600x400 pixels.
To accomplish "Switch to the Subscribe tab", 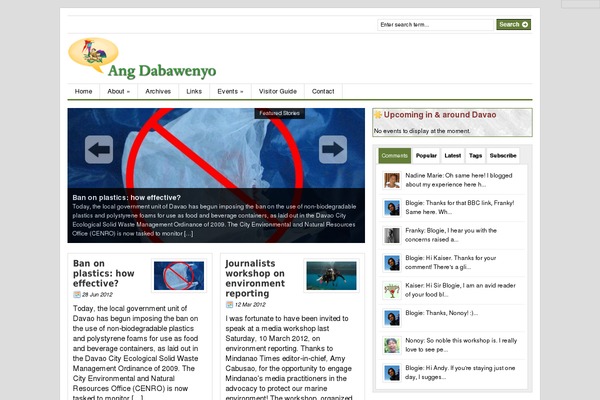I will click(x=503, y=156).
